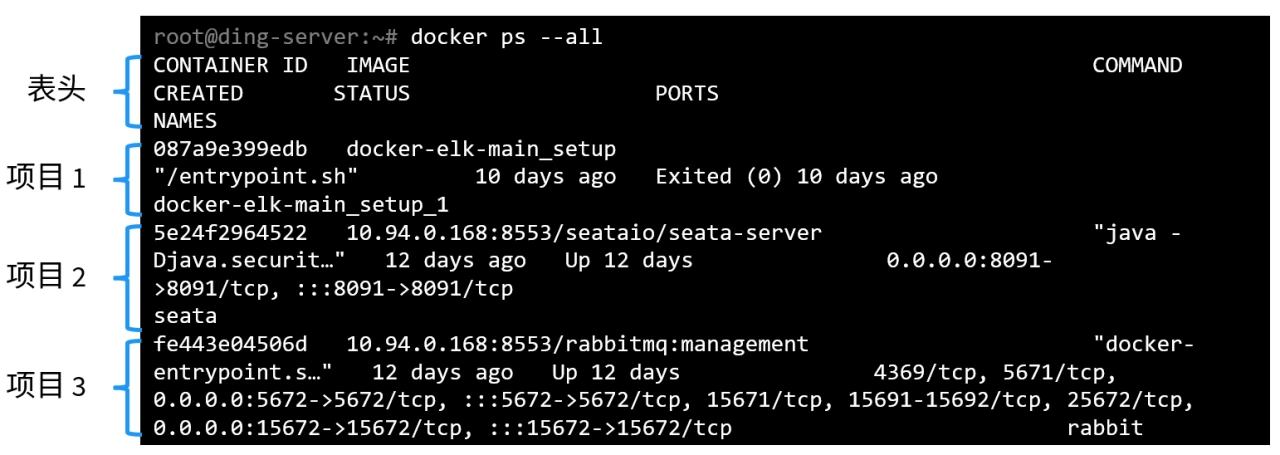The image size is (1280, 455).
Task: Click the PORTS column header
Action: coord(687,93)
